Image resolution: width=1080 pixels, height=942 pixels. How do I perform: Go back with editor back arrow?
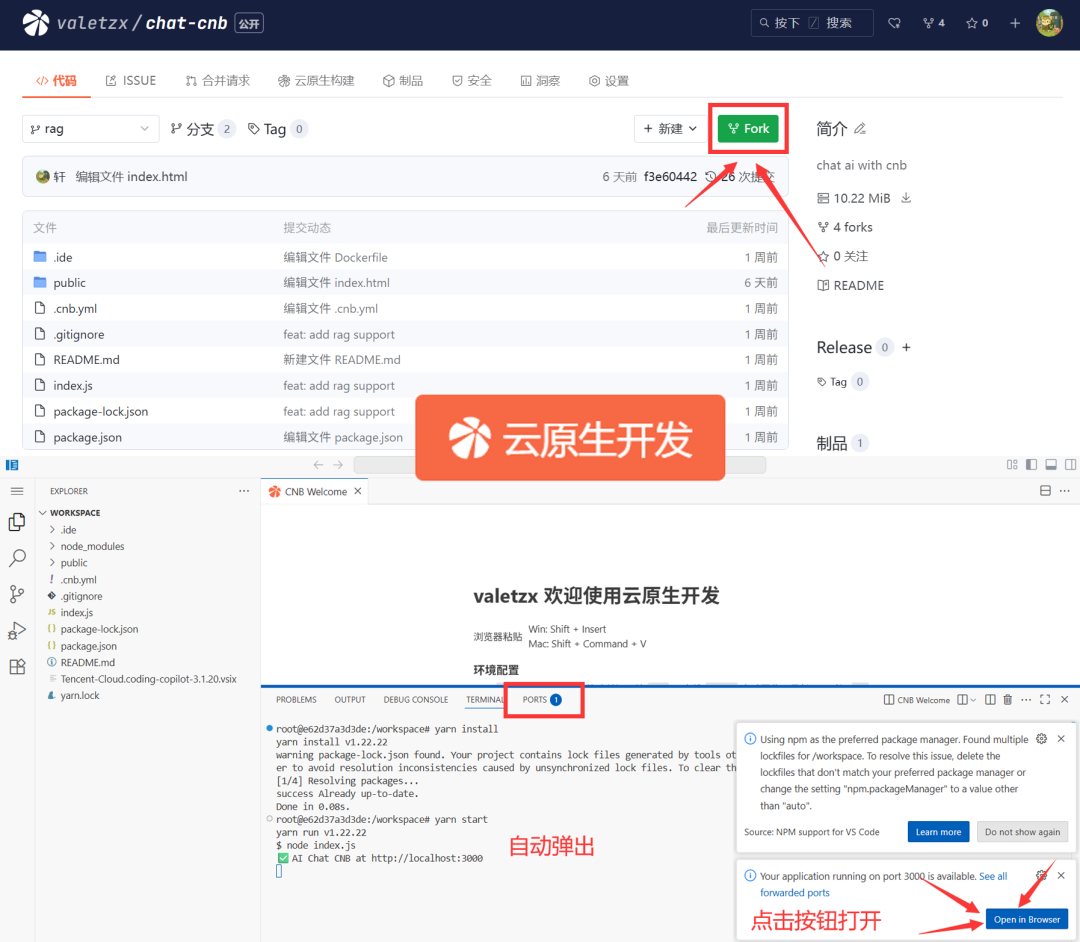tap(318, 465)
